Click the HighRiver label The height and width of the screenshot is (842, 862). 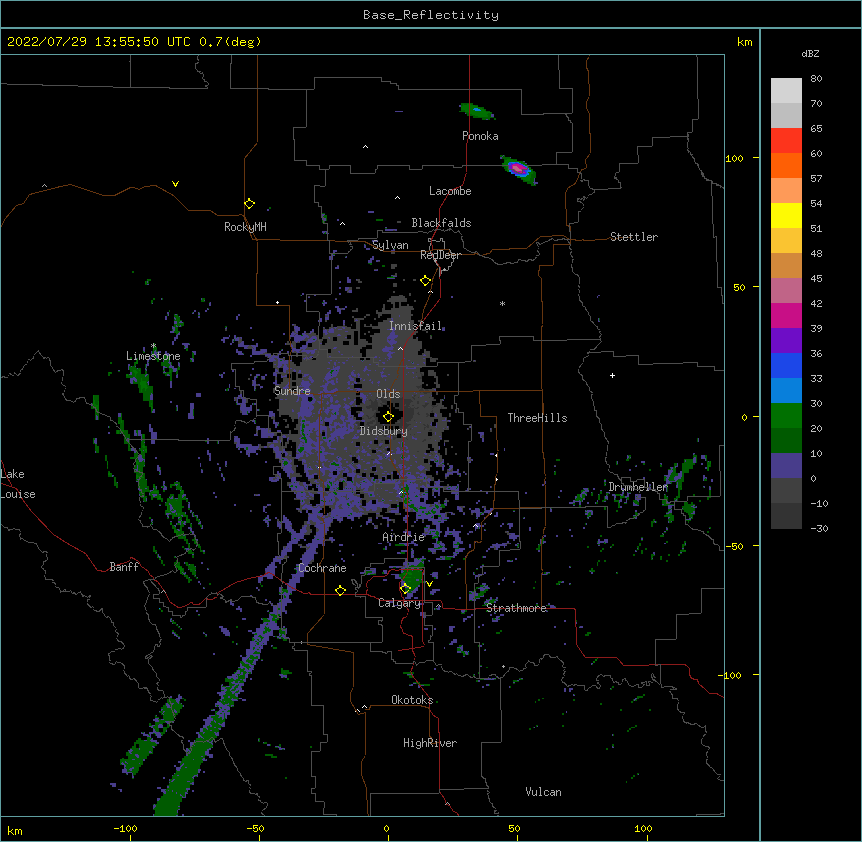(430, 743)
